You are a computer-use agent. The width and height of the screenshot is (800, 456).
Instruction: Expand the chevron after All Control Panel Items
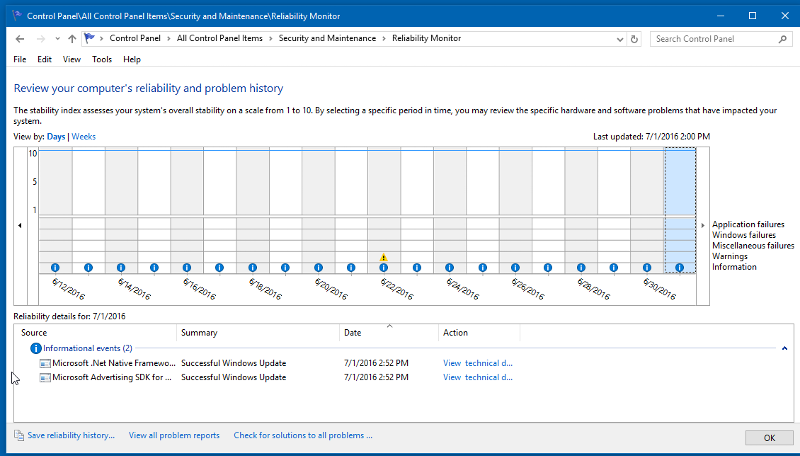(x=270, y=39)
